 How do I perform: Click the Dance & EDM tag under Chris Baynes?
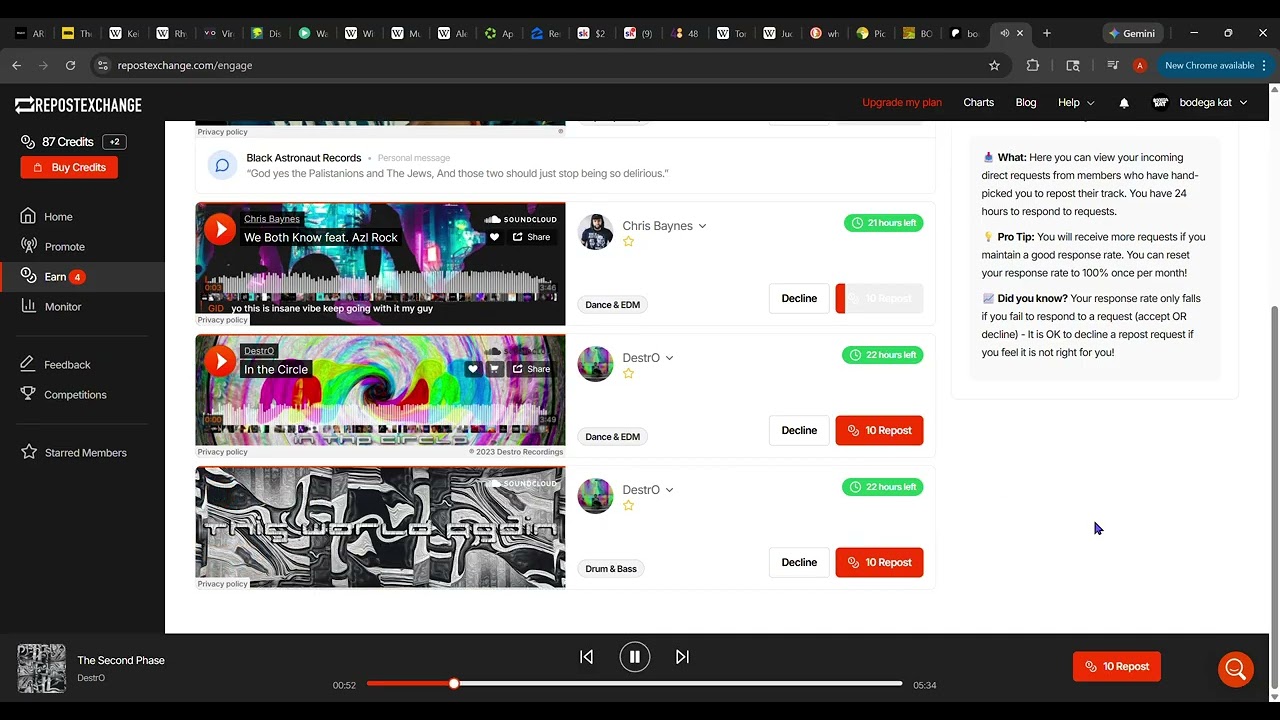tap(612, 304)
